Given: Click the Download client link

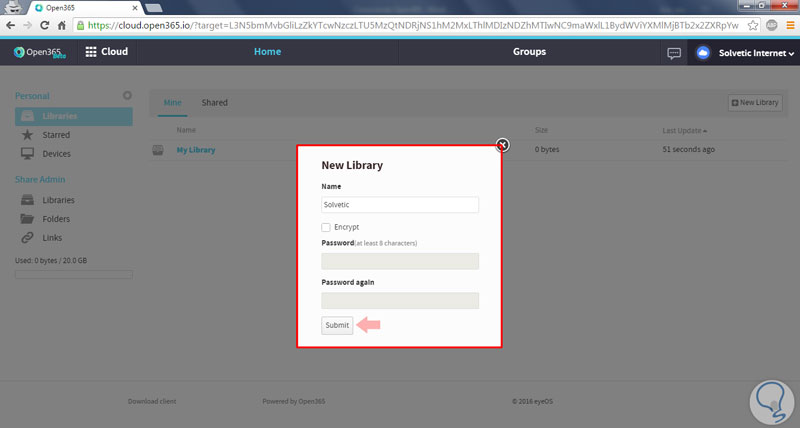Looking at the screenshot, I should tap(152, 401).
